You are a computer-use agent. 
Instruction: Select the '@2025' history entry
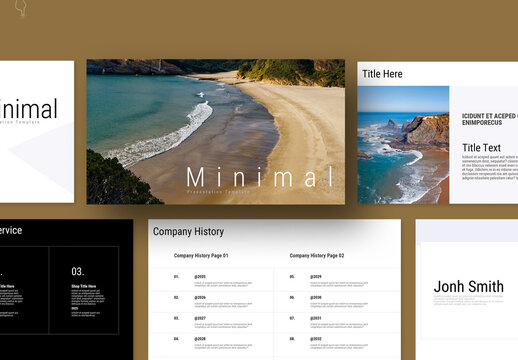[200, 277]
